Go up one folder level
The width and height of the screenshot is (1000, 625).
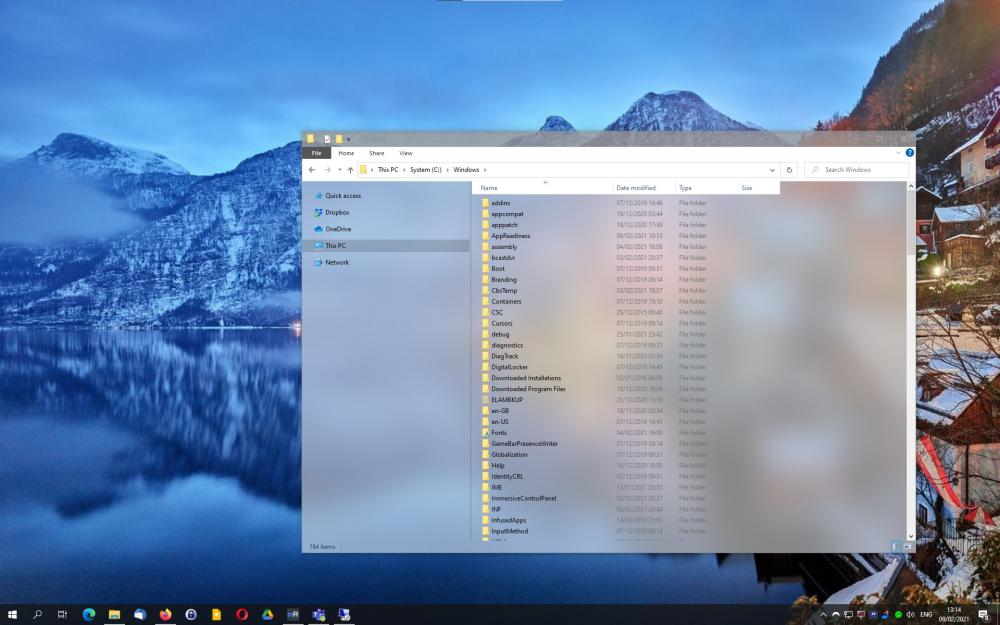pos(350,170)
